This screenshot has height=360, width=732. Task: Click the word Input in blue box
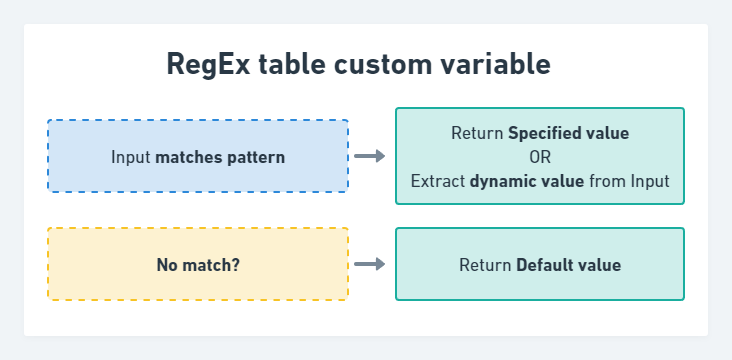[x=131, y=157]
